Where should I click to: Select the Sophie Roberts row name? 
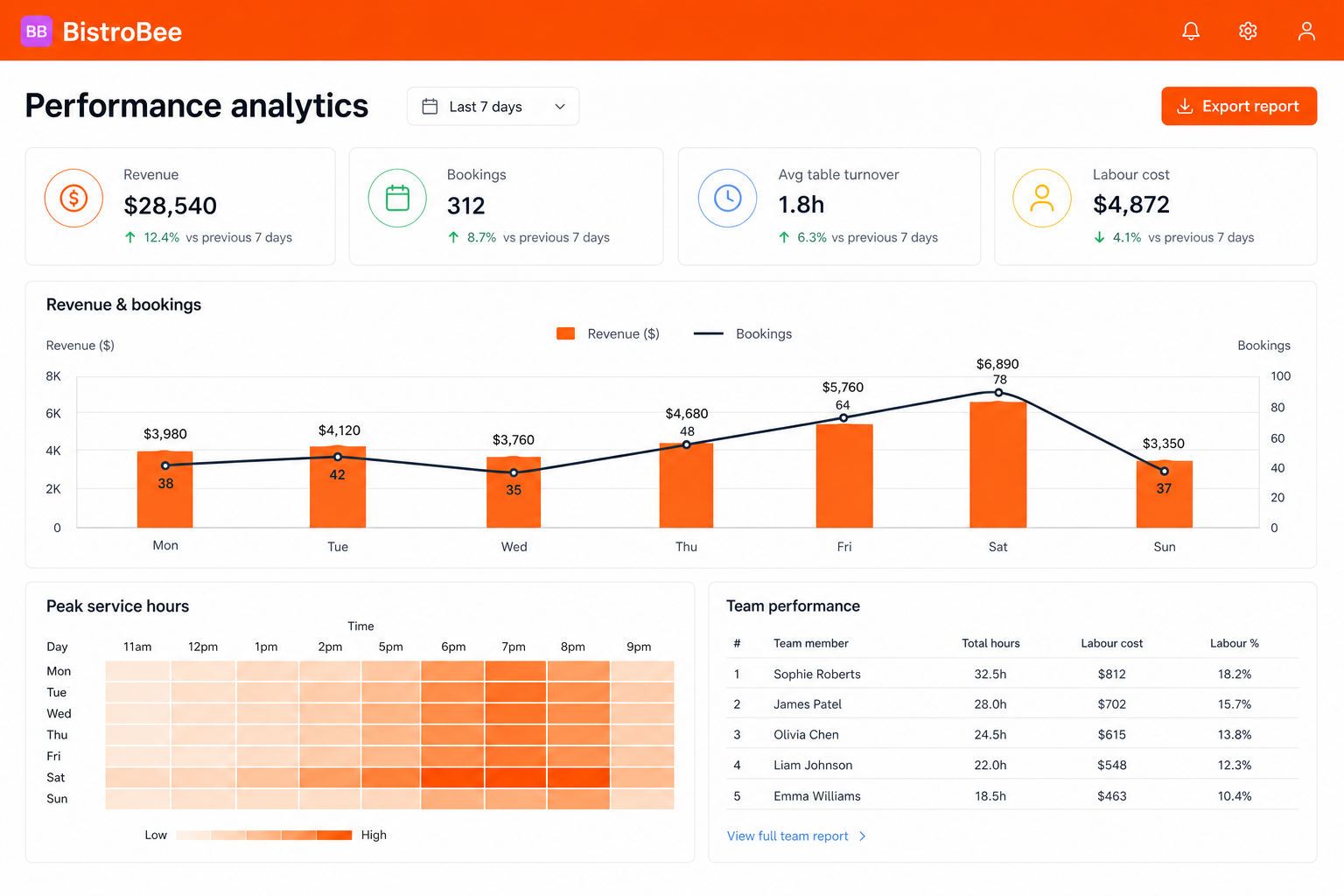pos(817,674)
